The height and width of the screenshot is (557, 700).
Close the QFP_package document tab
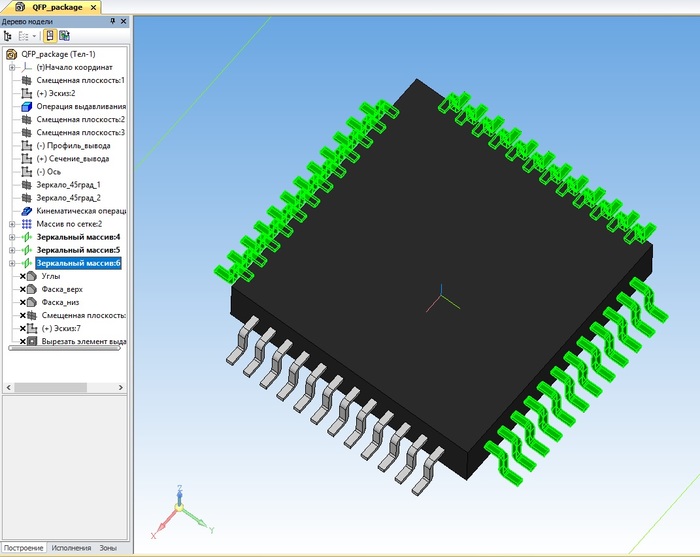[x=94, y=7]
